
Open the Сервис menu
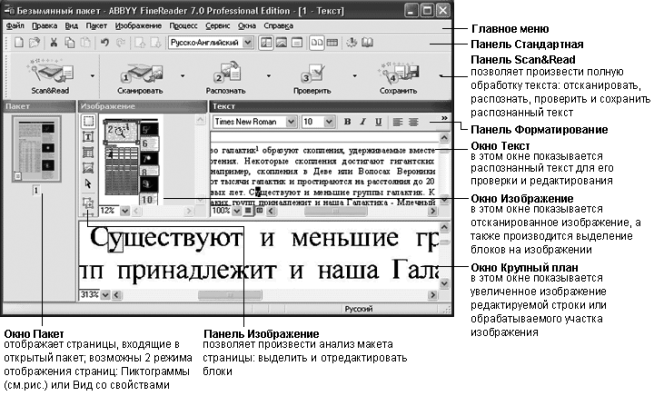click(x=217, y=26)
